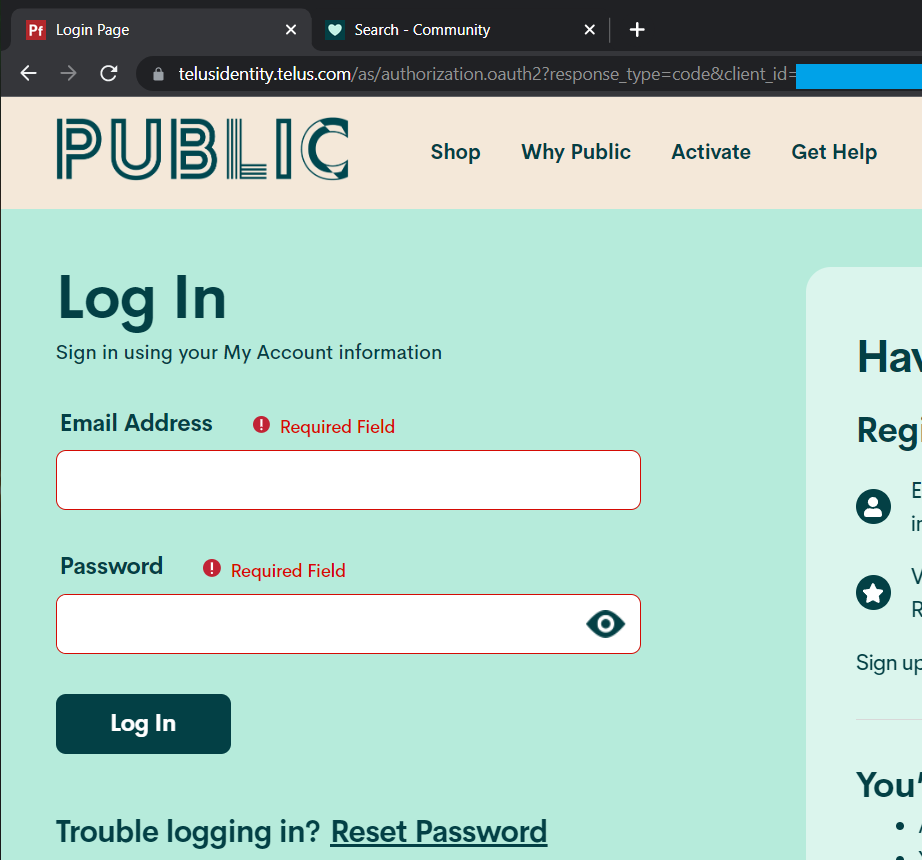Image resolution: width=922 pixels, height=860 pixels.
Task: Reload the page with refresh icon
Action: (x=109, y=73)
